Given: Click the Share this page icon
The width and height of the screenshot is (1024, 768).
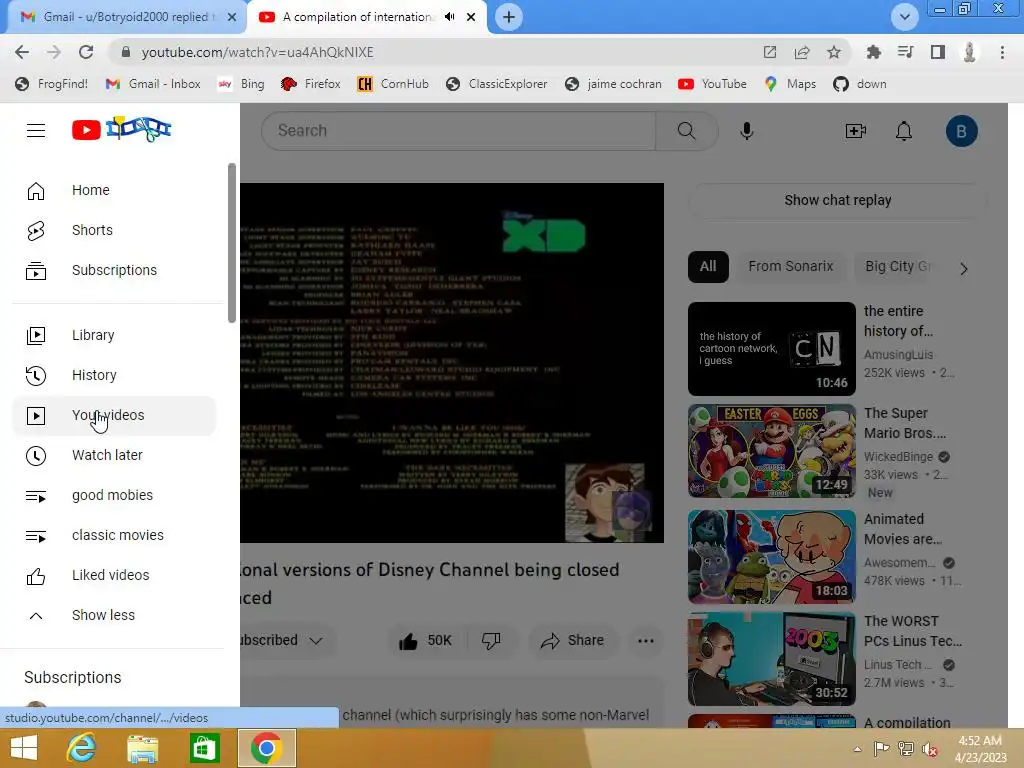Looking at the screenshot, I should click(x=802, y=52).
